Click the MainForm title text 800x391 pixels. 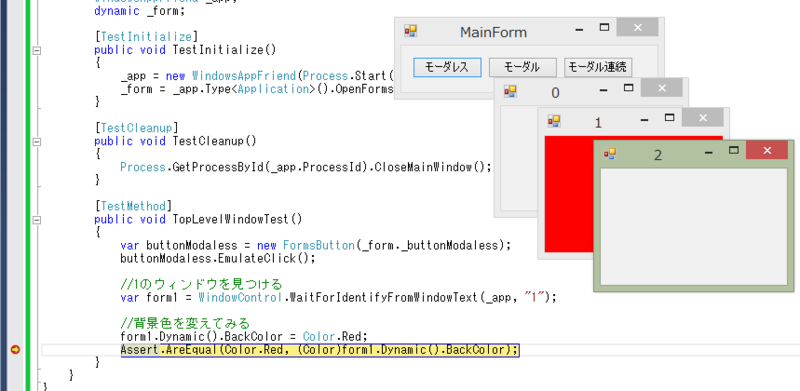(493, 33)
